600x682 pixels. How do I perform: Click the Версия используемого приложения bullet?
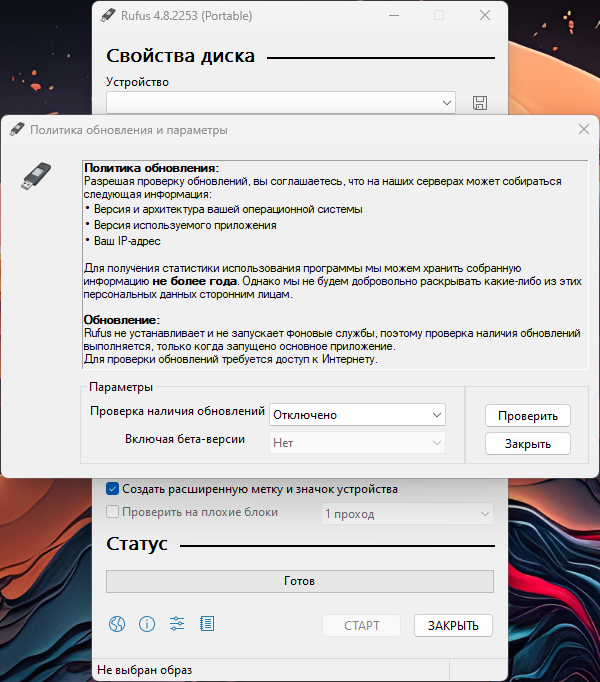pos(185,225)
